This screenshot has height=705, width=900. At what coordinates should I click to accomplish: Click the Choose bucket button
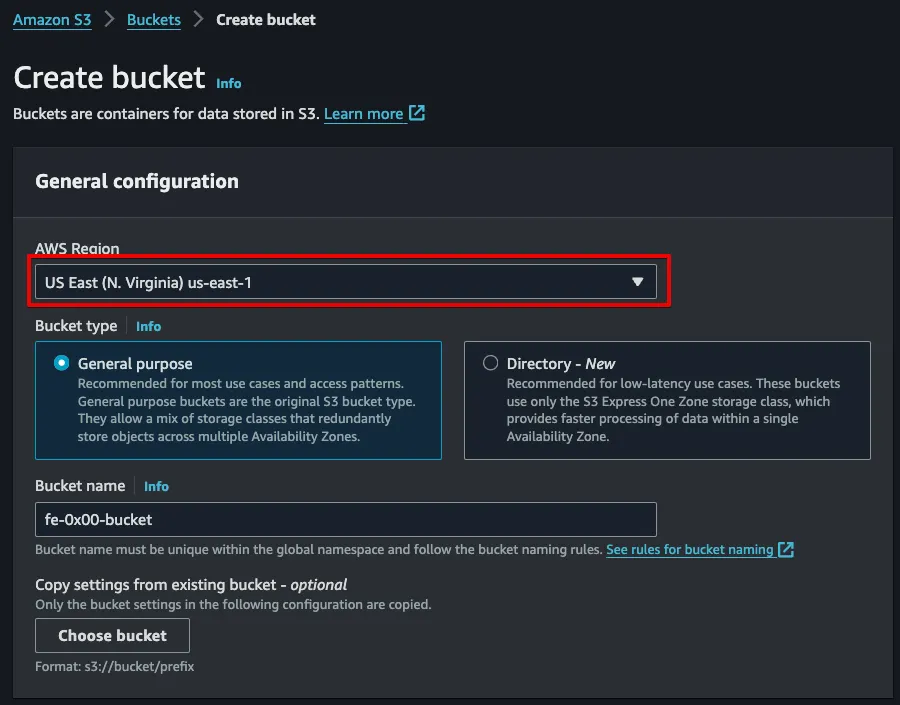point(112,635)
